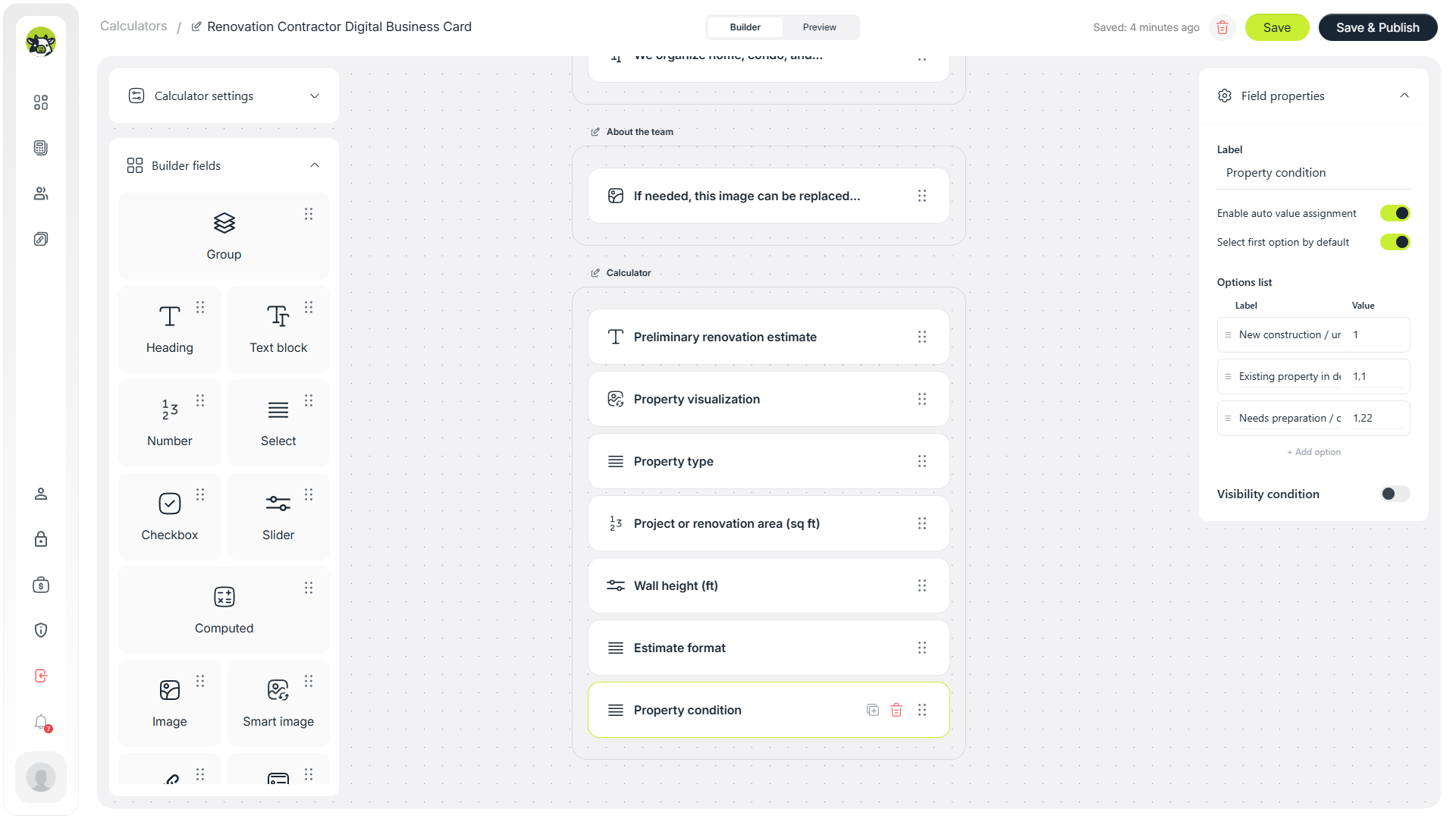This screenshot has height=819, width=1456.
Task: Select the Estimate format field
Action: click(x=769, y=648)
